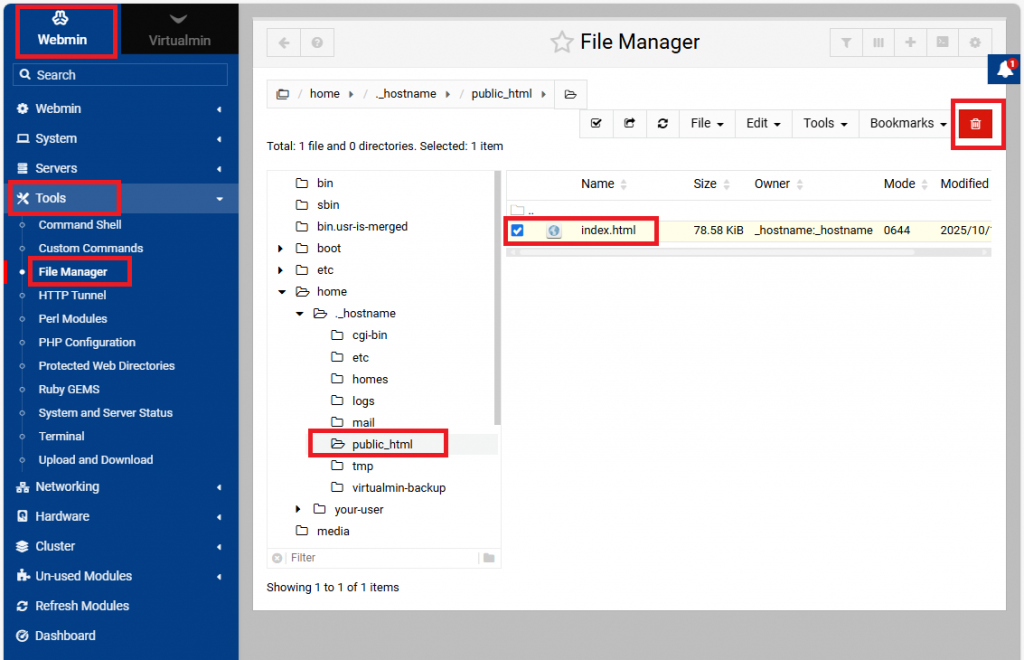1024x660 pixels.
Task: Click the filter funnel icon
Action: 846,43
